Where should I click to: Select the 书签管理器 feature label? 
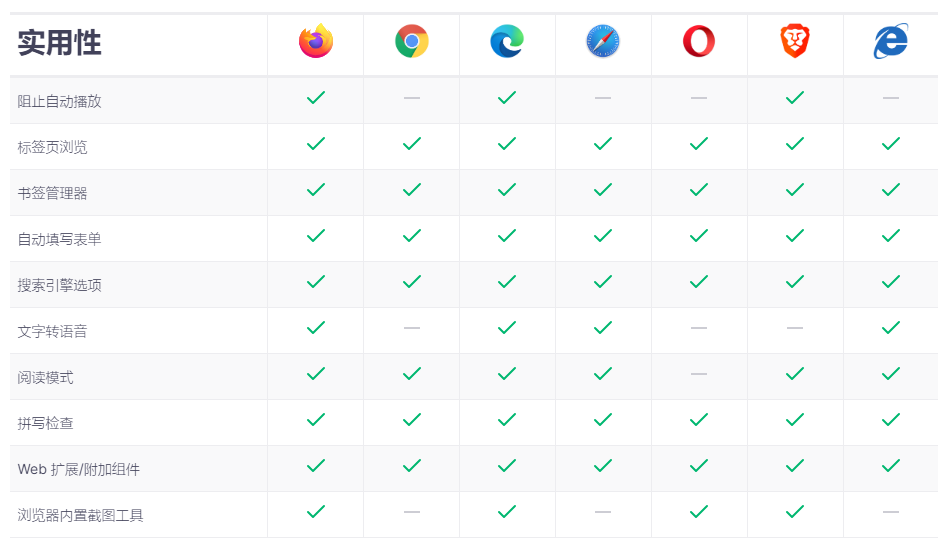(52, 193)
